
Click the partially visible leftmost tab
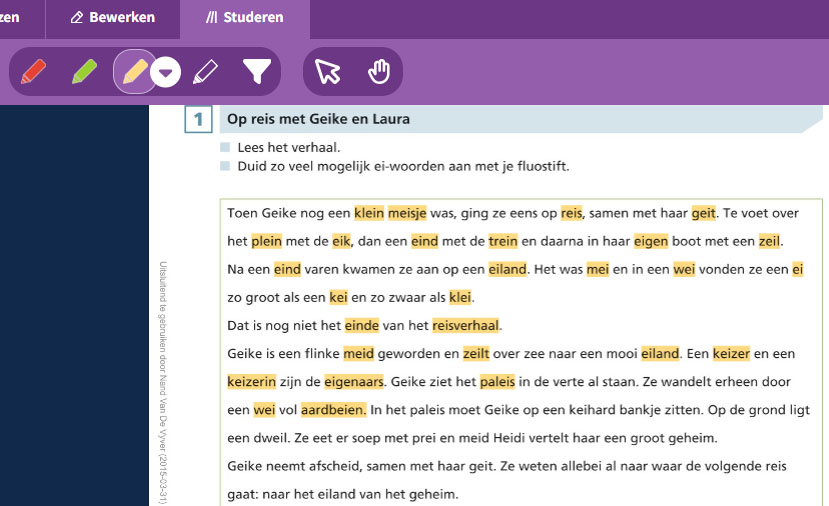point(14,18)
